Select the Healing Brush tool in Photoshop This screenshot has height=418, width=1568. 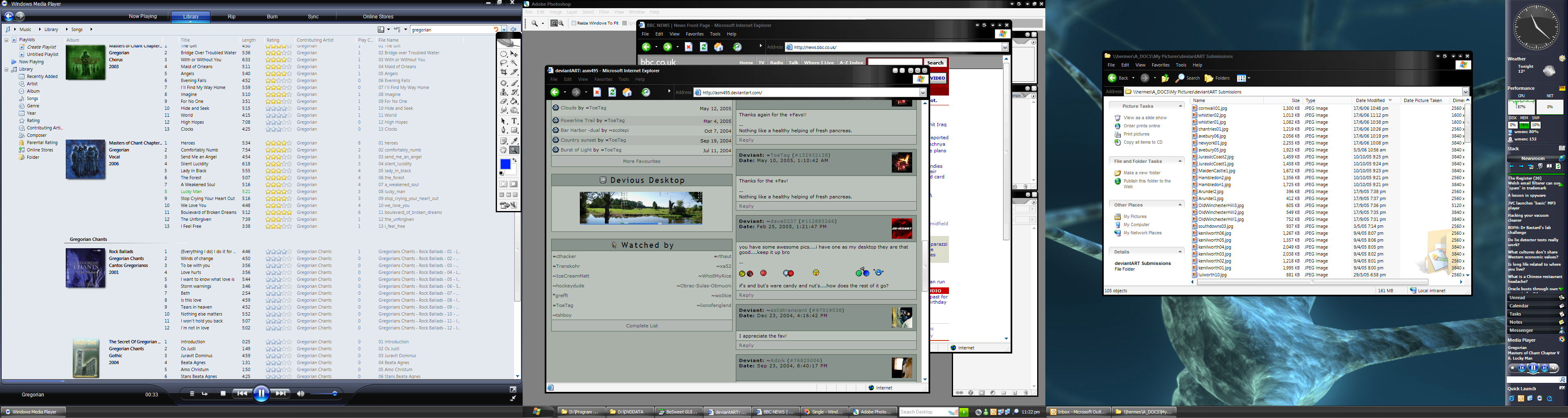[x=503, y=83]
